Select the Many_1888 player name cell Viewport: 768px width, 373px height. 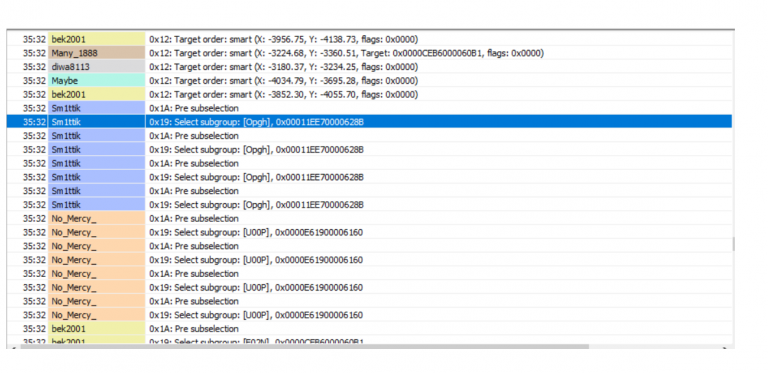pyautogui.click(x=96, y=53)
